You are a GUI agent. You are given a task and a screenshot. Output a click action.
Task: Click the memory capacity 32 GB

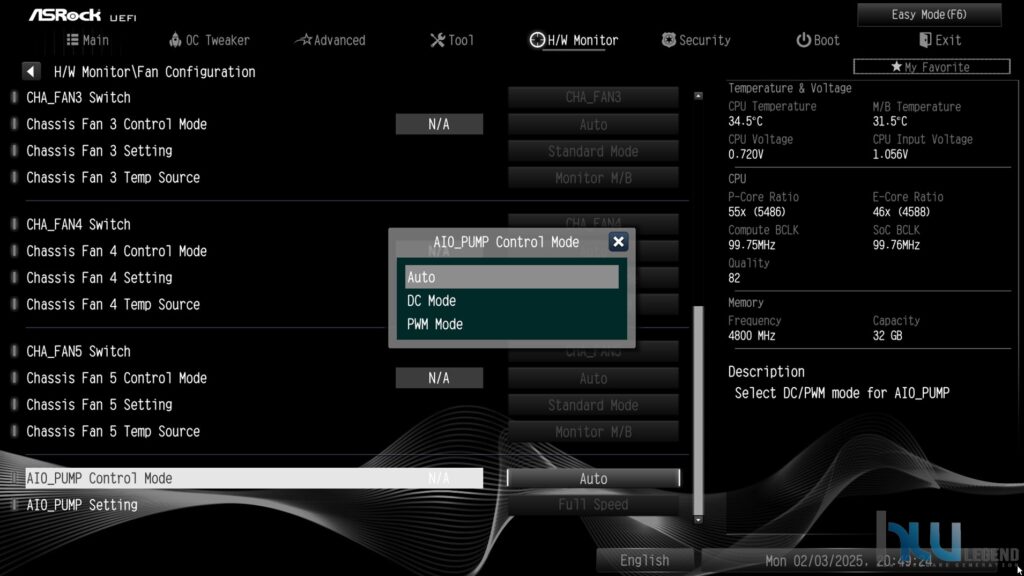[x=888, y=336]
